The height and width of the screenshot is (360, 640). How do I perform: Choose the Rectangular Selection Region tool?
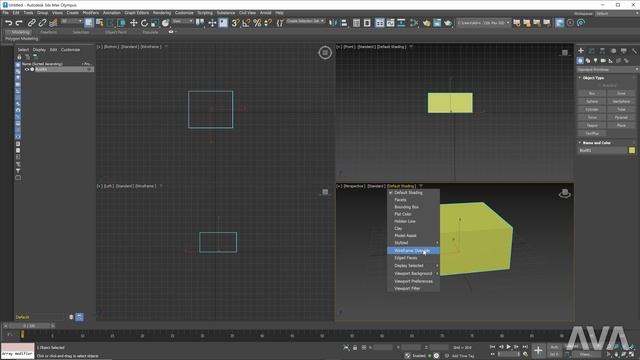(110, 23)
